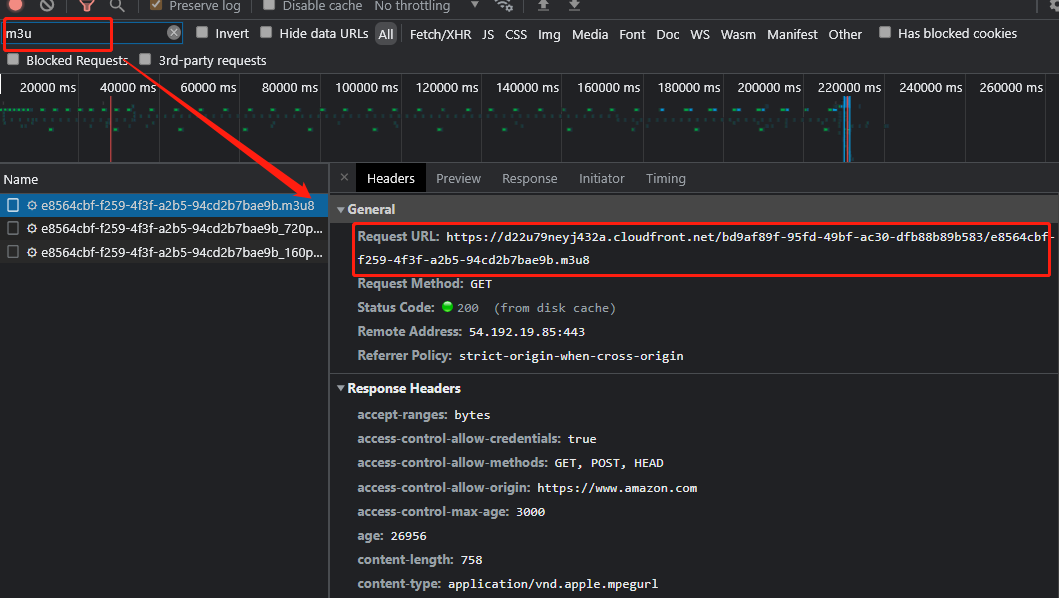Switch to the Headers tab
Screen dimensions: 1059x598
click(390, 178)
